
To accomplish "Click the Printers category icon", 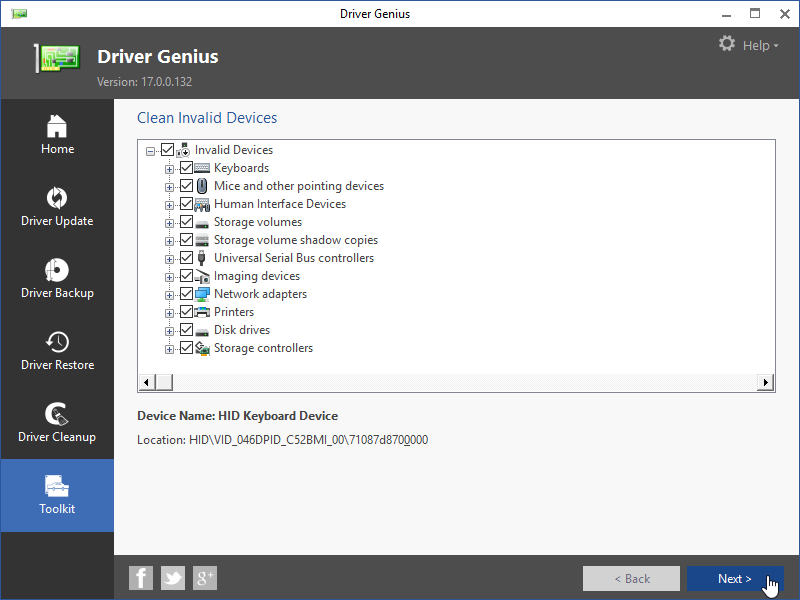I will [x=202, y=312].
